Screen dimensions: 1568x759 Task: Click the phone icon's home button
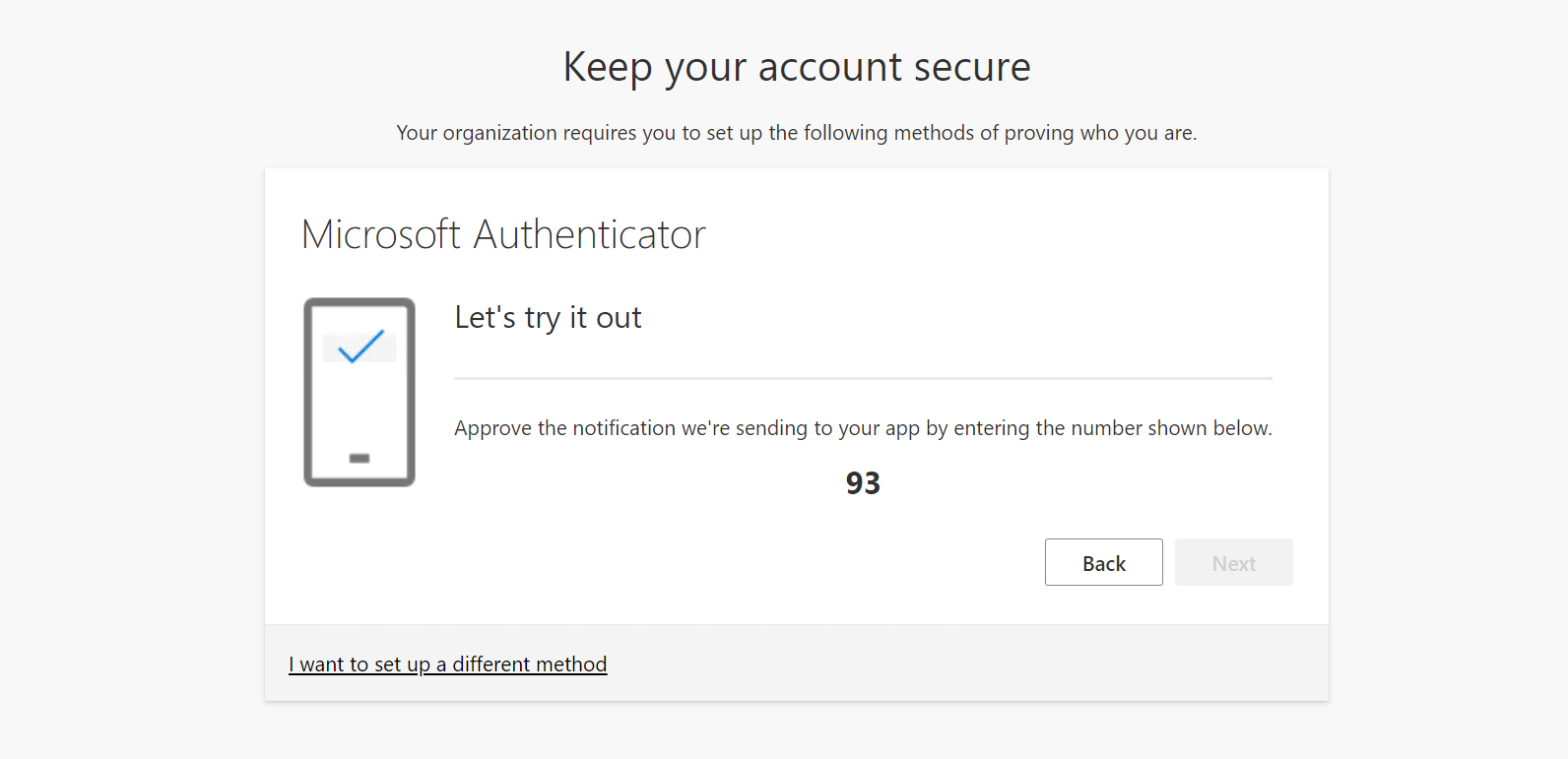coord(359,458)
